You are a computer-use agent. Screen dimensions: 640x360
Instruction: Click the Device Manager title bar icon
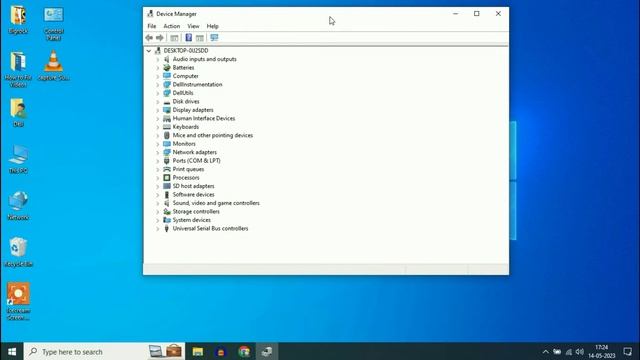(x=150, y=14)
